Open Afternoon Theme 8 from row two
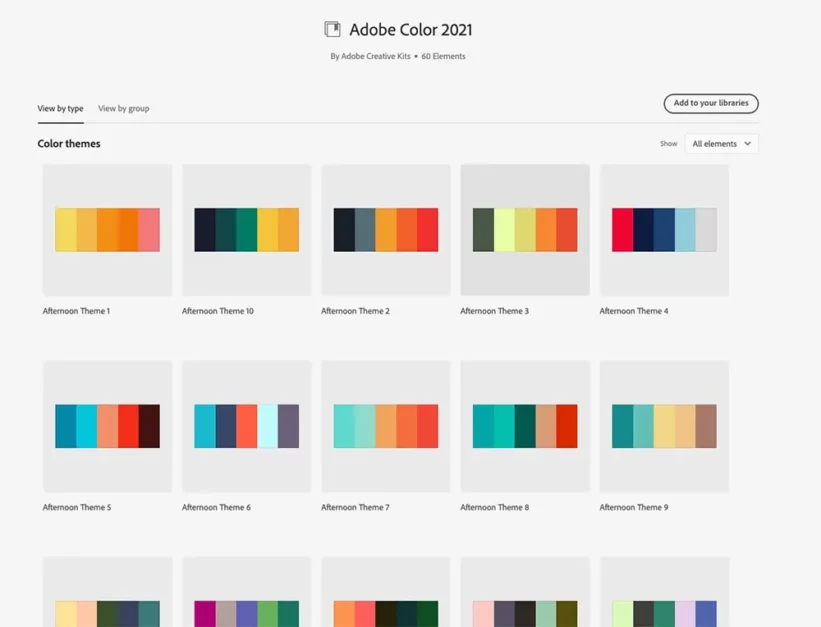 point(524,425)
